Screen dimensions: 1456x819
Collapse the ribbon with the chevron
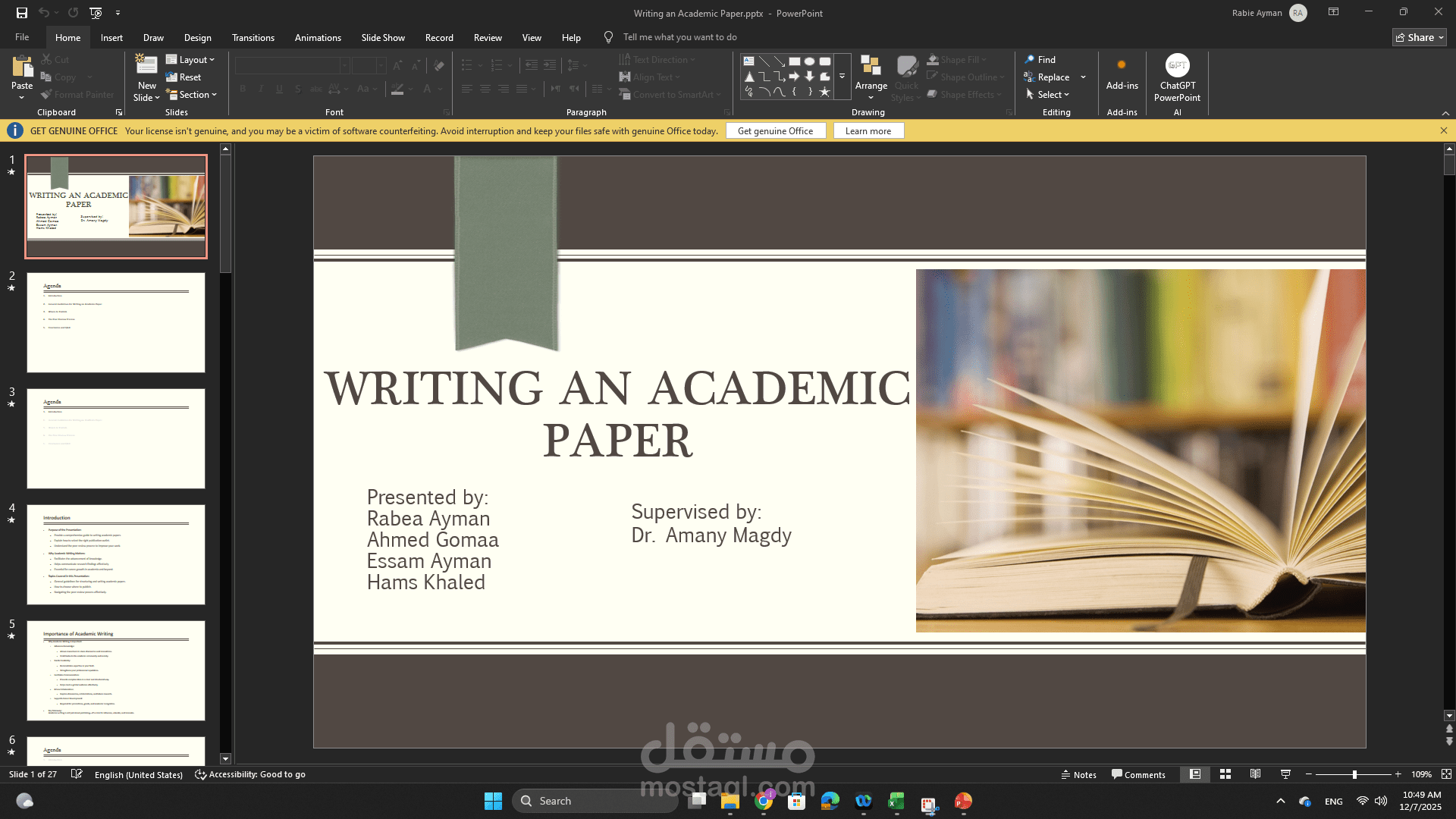[x=1445, y=113]
